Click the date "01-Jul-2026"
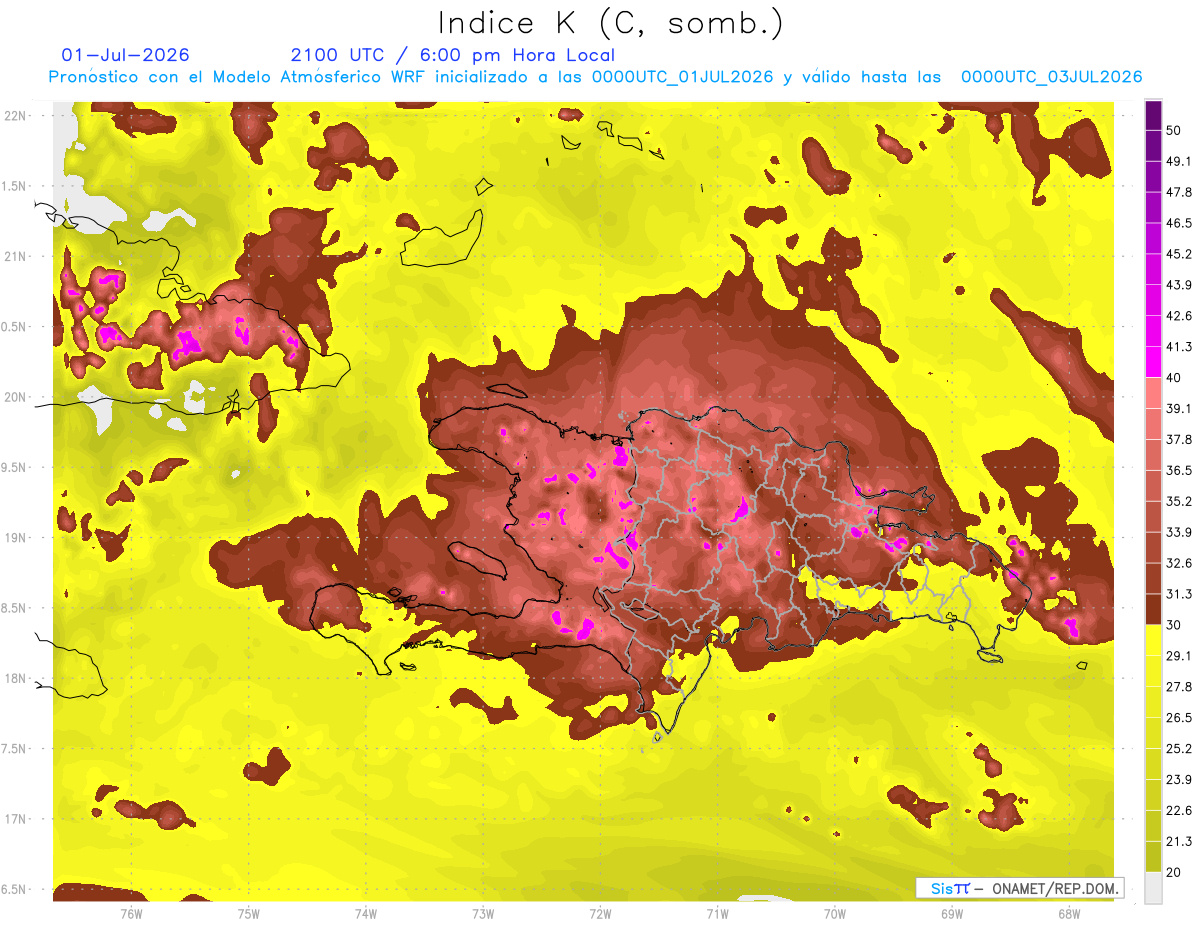 tap(125, 55)
